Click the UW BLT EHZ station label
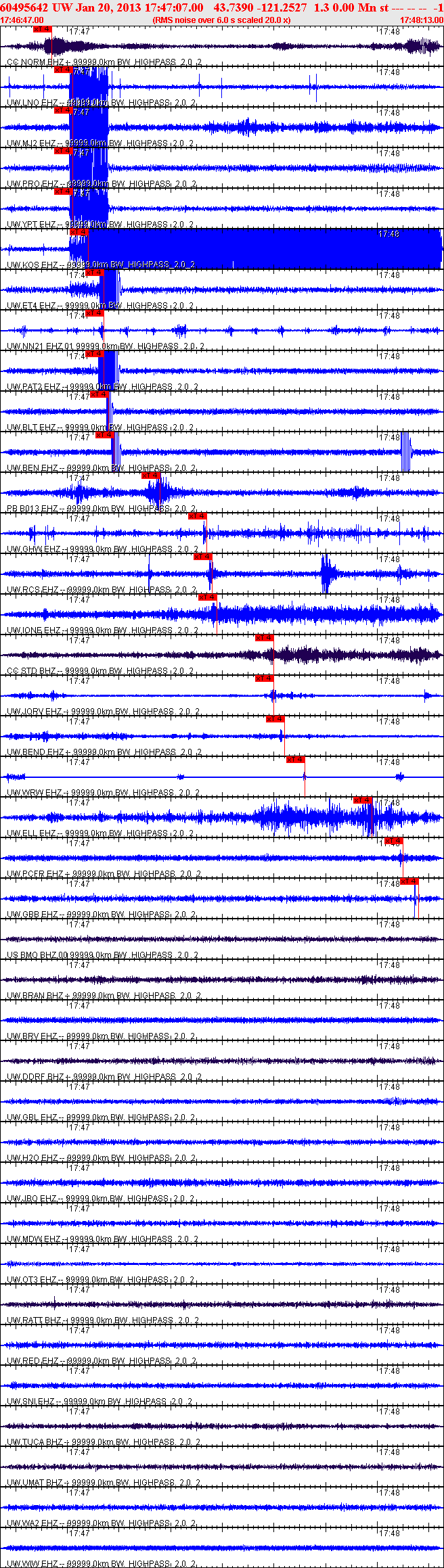This screenshot has height=1568, width=444. tap(100, 428)
